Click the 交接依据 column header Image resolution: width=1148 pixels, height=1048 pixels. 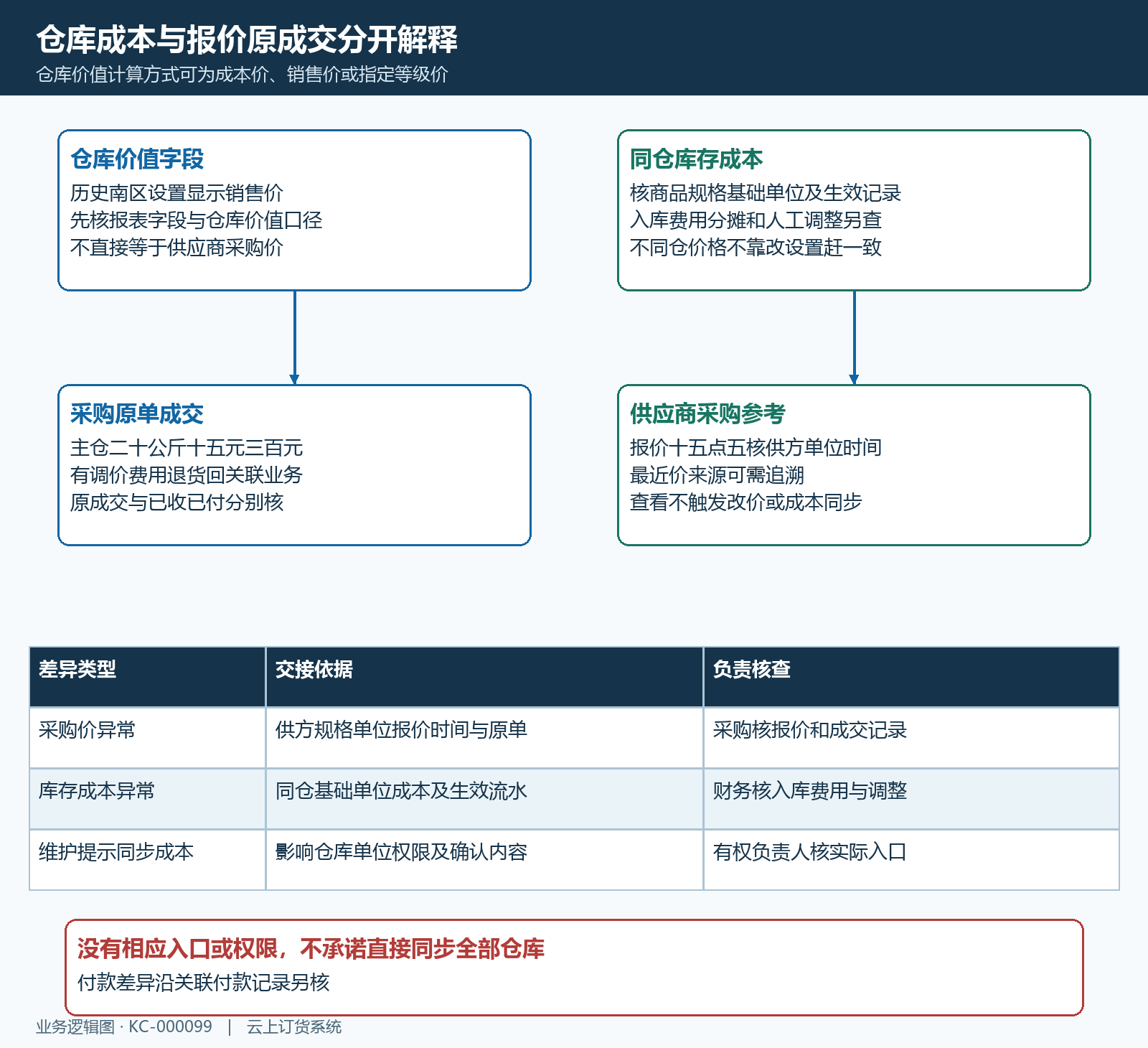(484, 677)
